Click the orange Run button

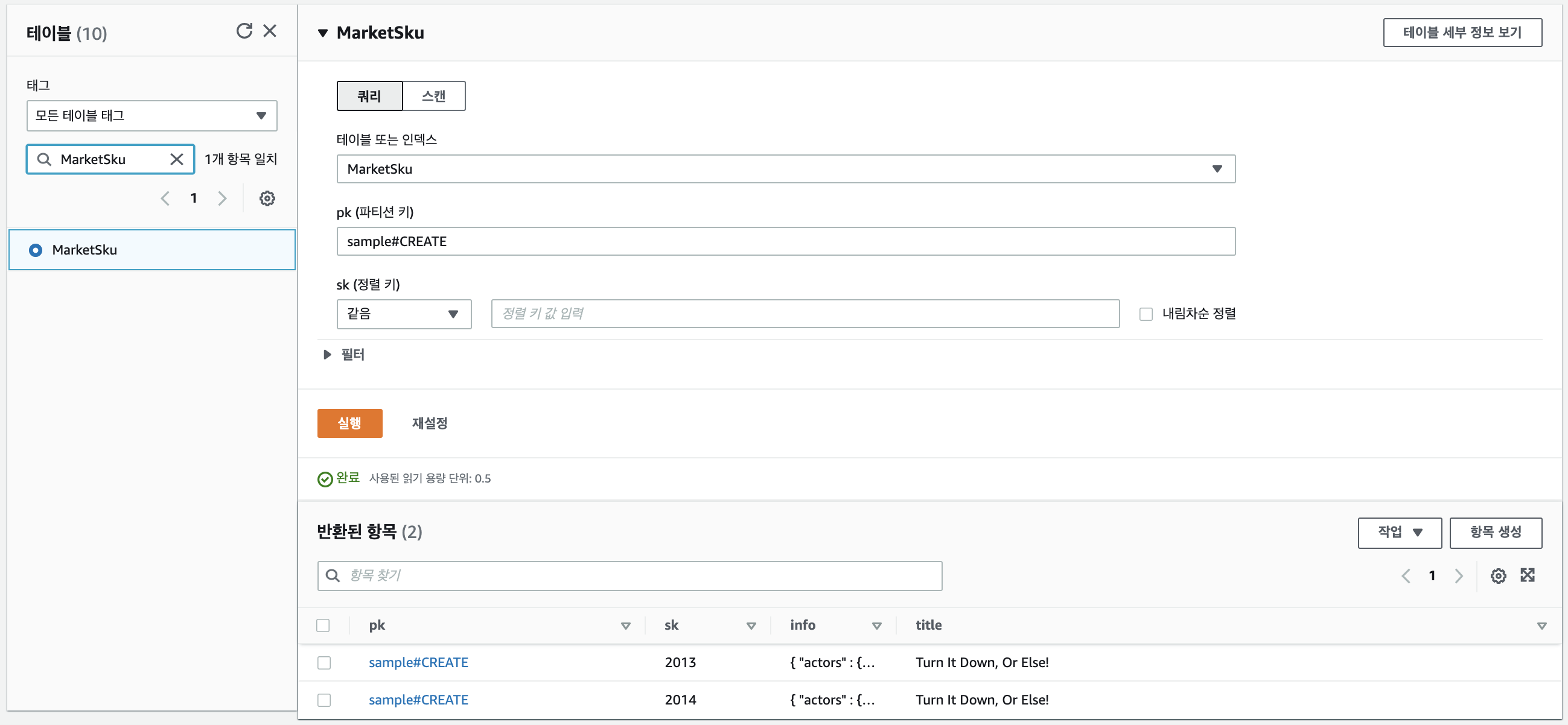[349, 423]
